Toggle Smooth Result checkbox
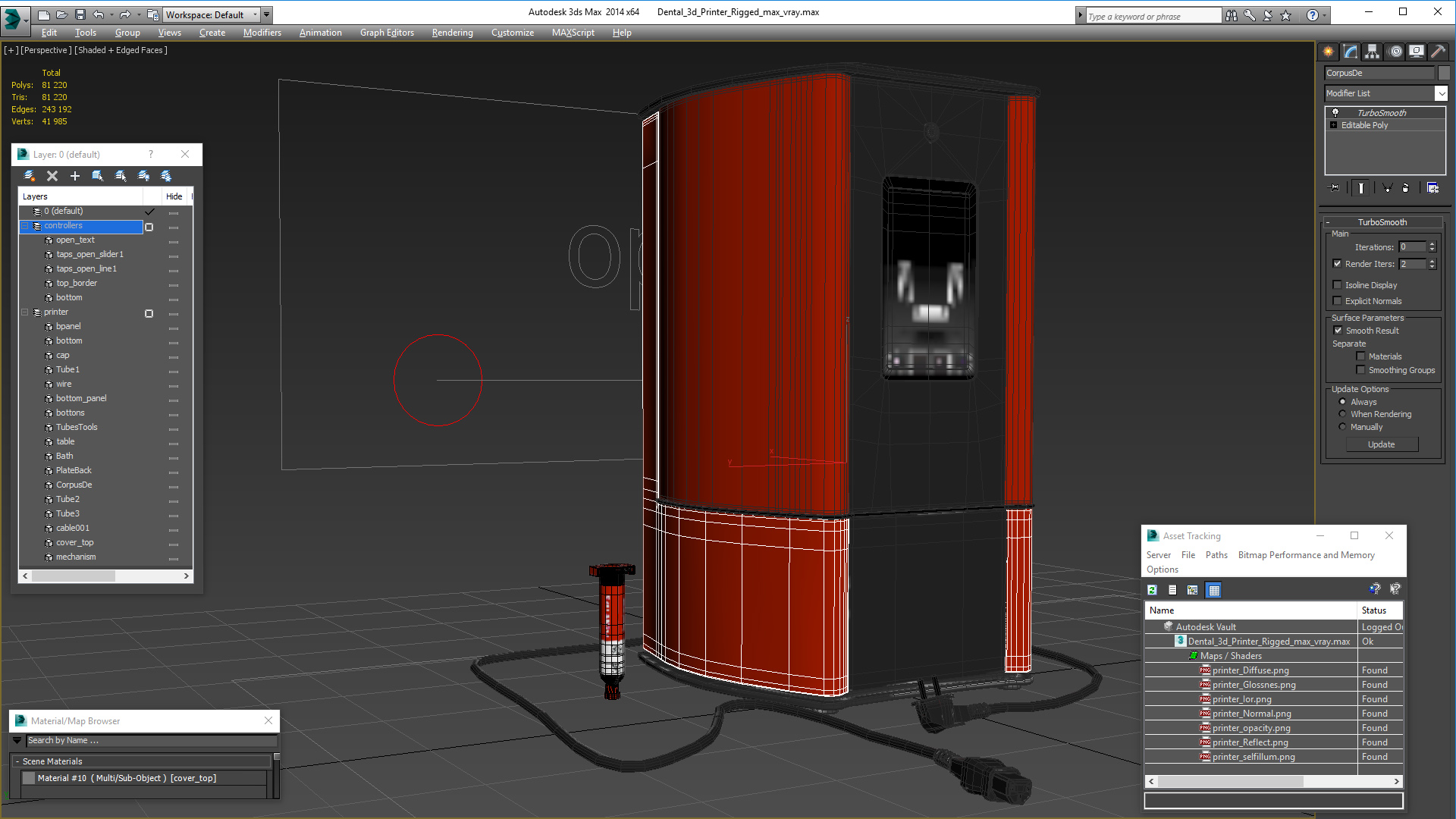The image size is (1456, 819). click(x=1338, y=331)
